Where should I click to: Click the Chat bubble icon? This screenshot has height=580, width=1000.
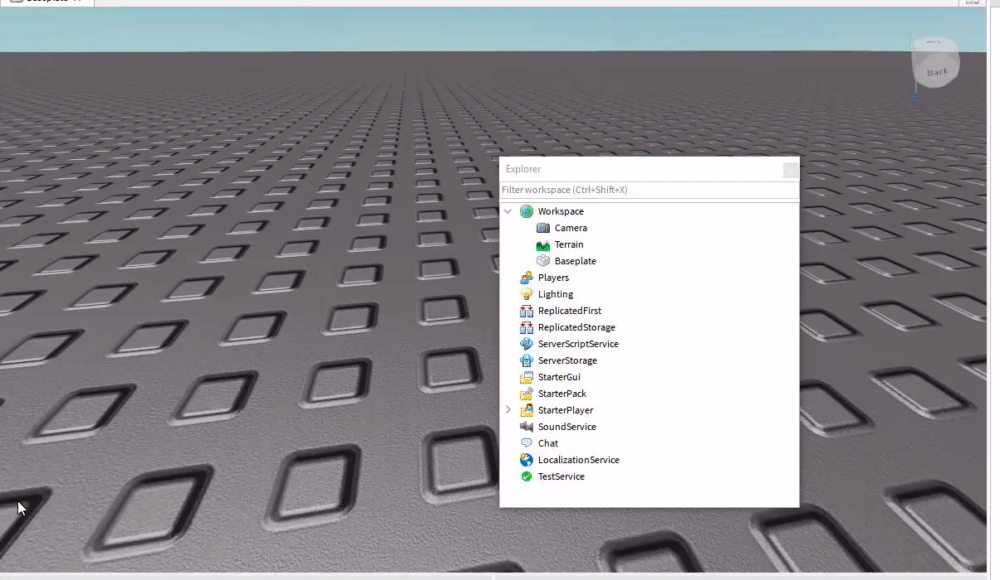[526, 443]
